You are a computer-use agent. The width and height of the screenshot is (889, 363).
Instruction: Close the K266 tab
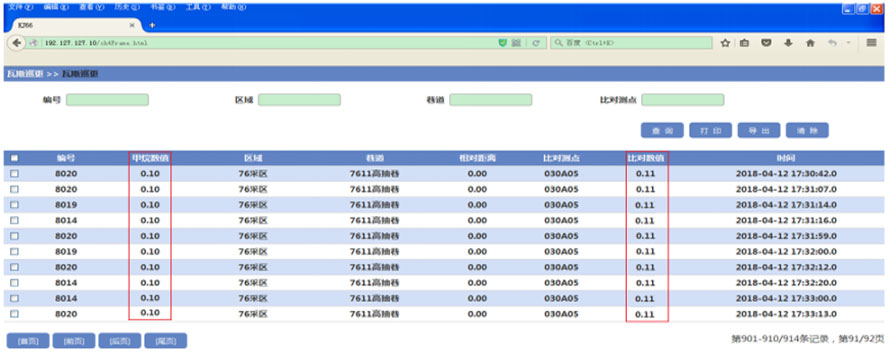tap(132, 26)
